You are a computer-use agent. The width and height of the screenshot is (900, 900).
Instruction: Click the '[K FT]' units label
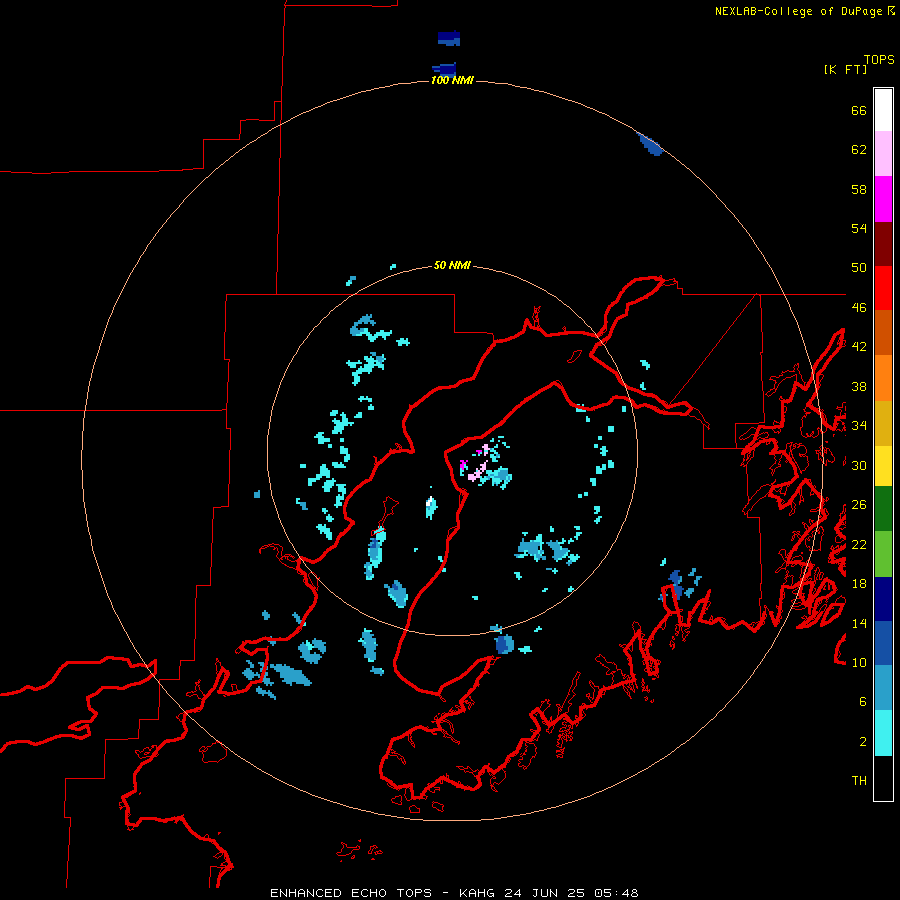(845, 70)
